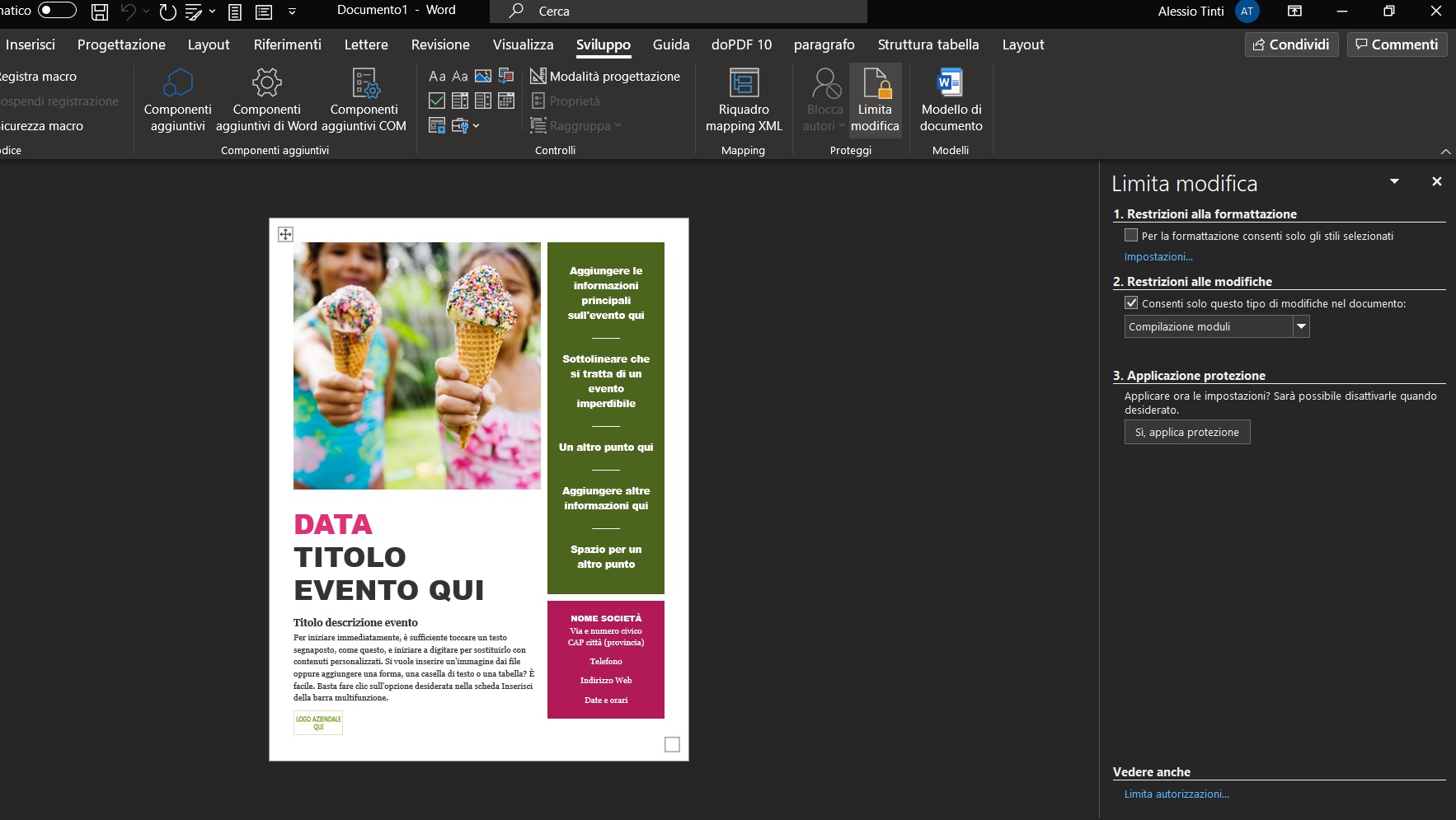Enable formatting restriction to selected styles checkbox
Viewport: 1456px width, 820px height.
coord(1131,236)
